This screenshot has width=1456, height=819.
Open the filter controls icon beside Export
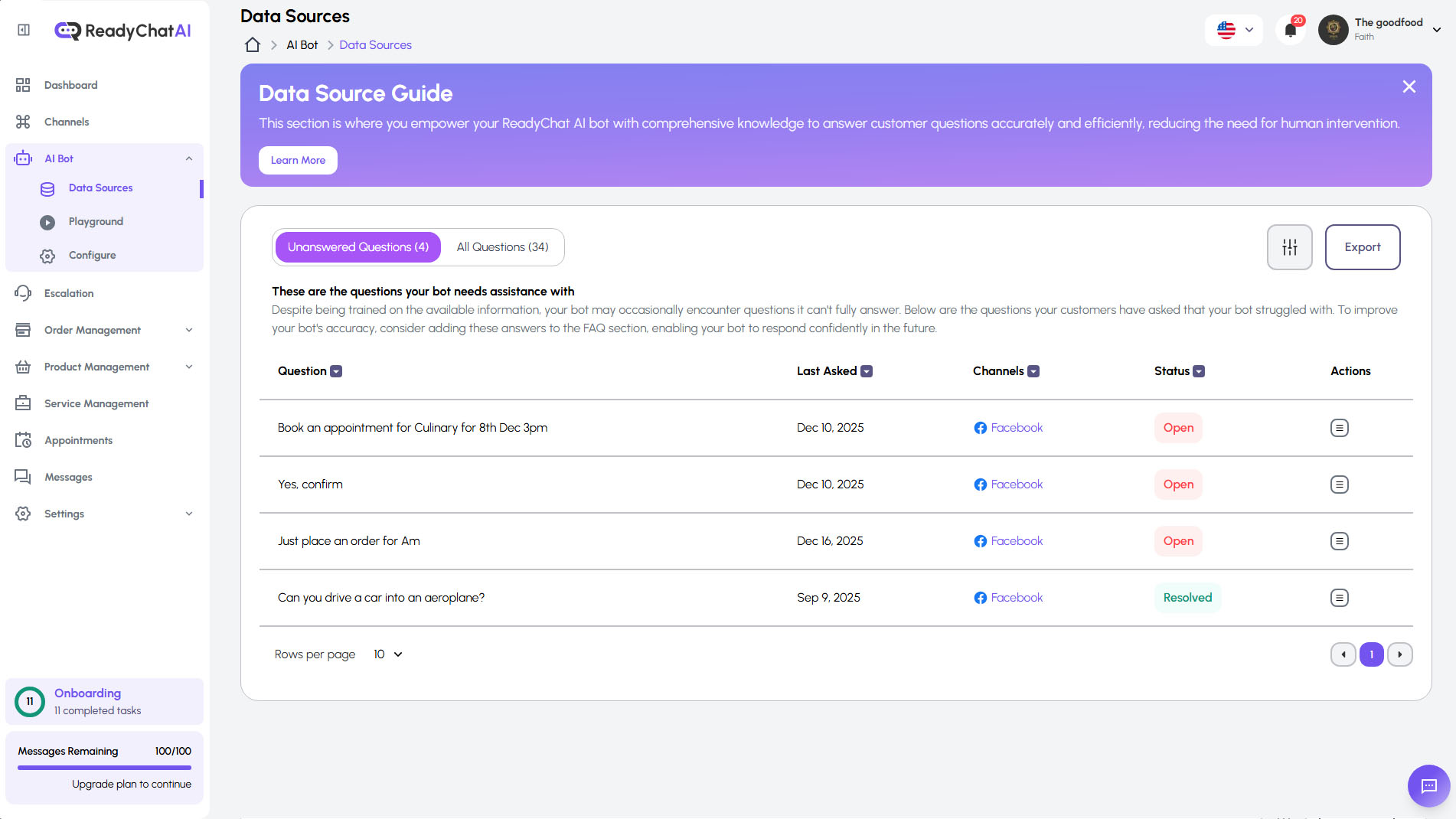pyautogui.click(x=1289, y=246)
